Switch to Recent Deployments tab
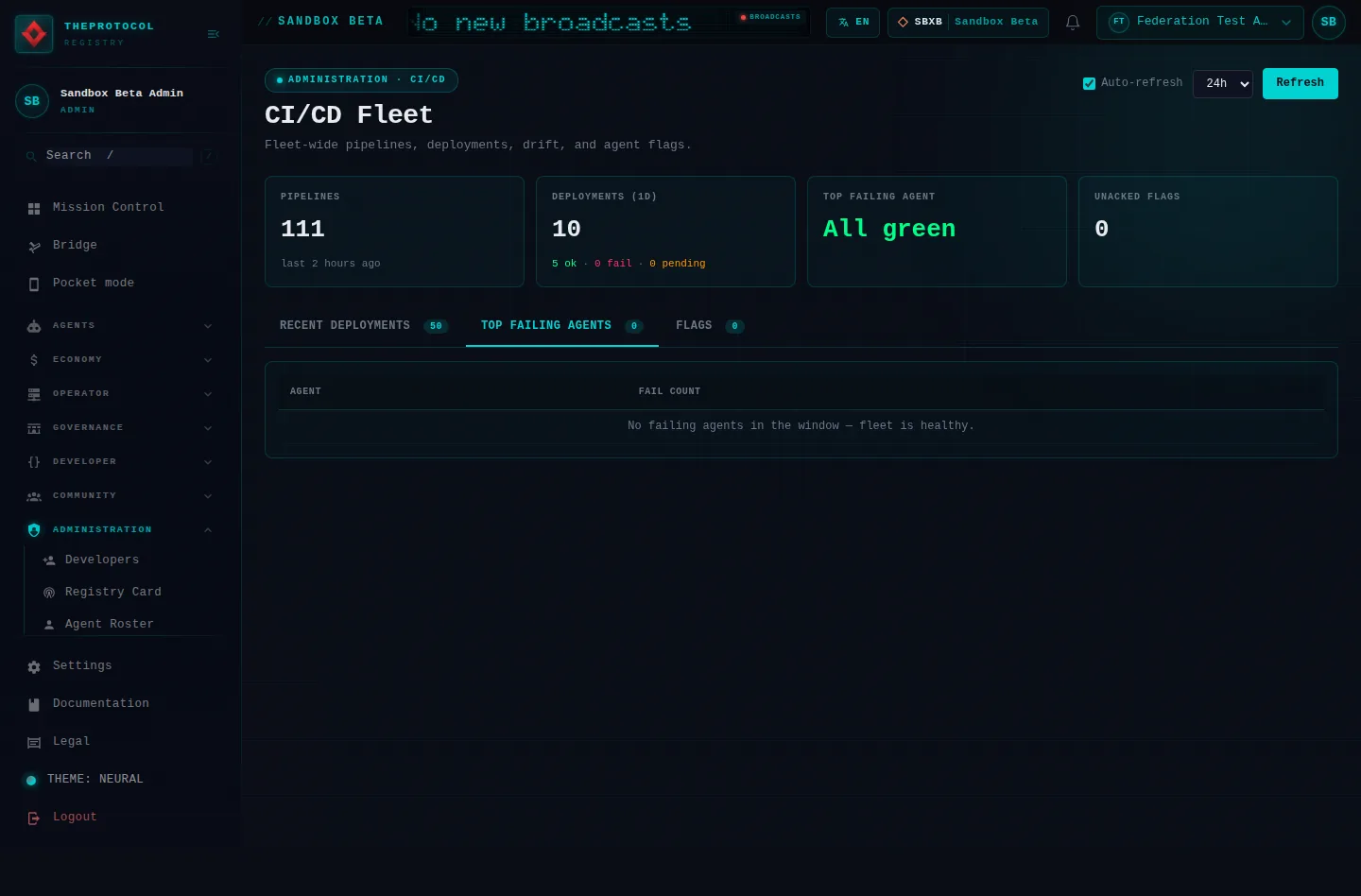Screen dimensions: 1361x896 coord(364,326)
